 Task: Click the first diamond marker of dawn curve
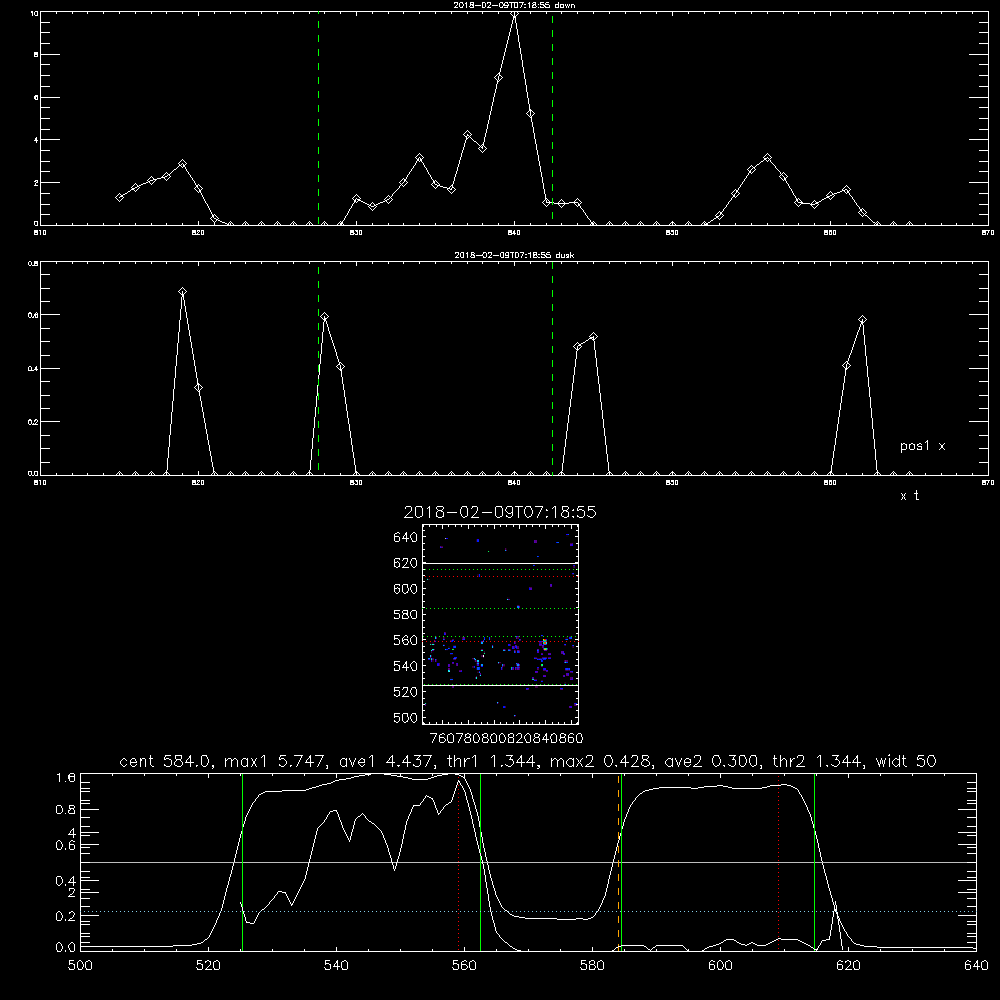pyautogui.click(x=119, y=198)
